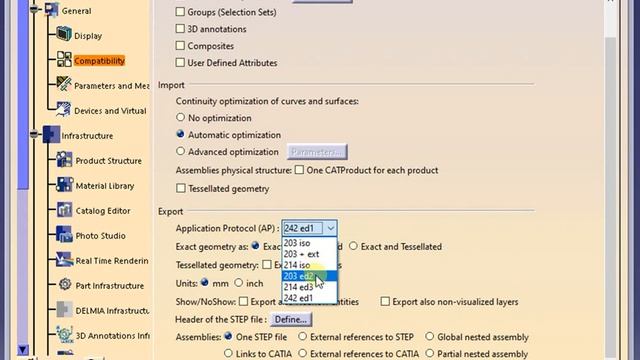Check One CATProduct for each product
This screenshot has width=640, height=360.
click(x=299, y=169)
